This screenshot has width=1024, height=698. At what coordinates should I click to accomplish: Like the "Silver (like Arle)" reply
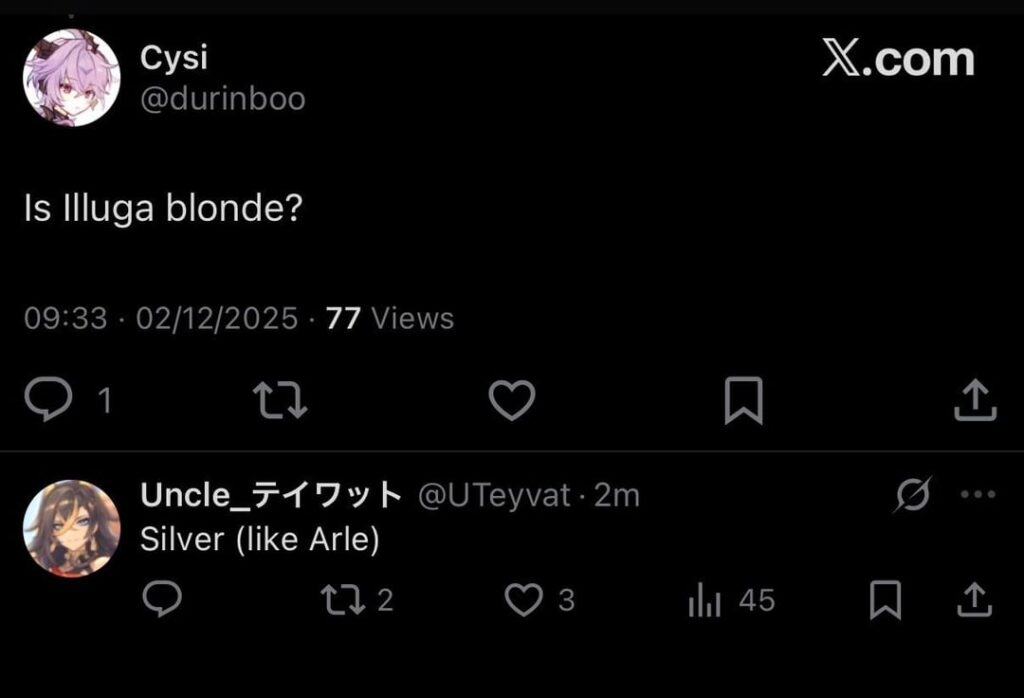(523, 600)
